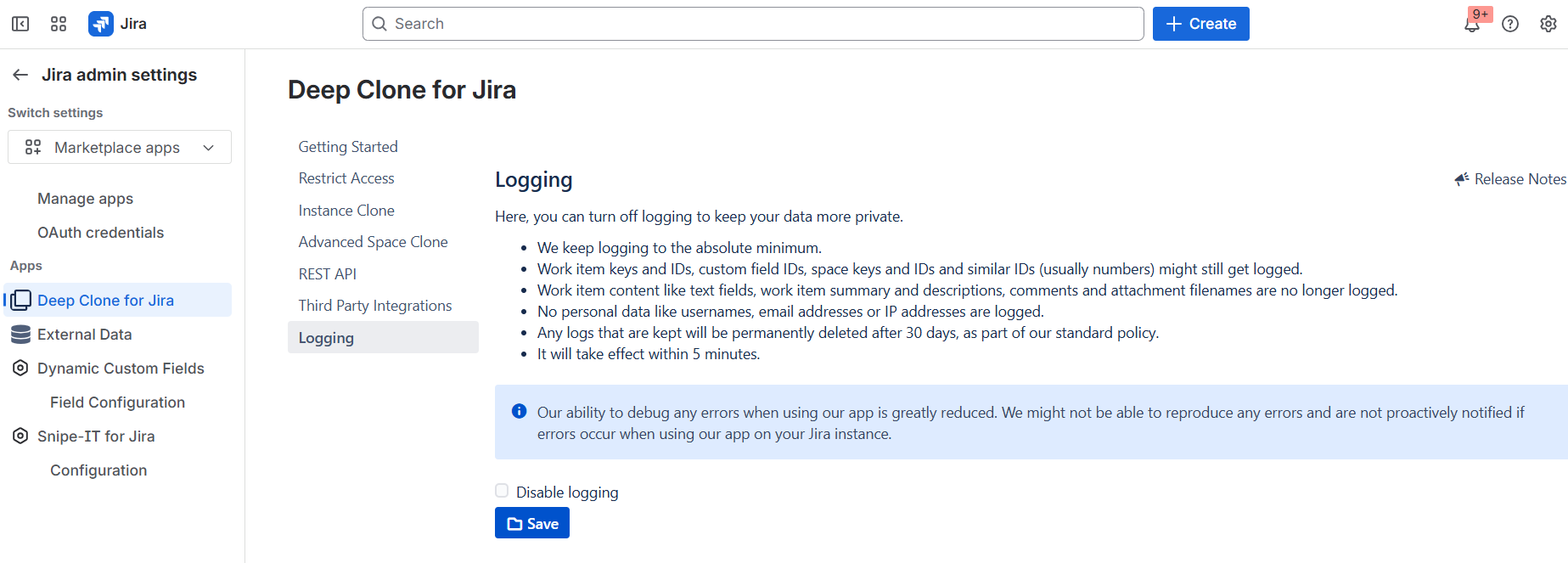Collapse the sidebar with the panel icon
1568x563 pixels.
click(x=20, y=24)
